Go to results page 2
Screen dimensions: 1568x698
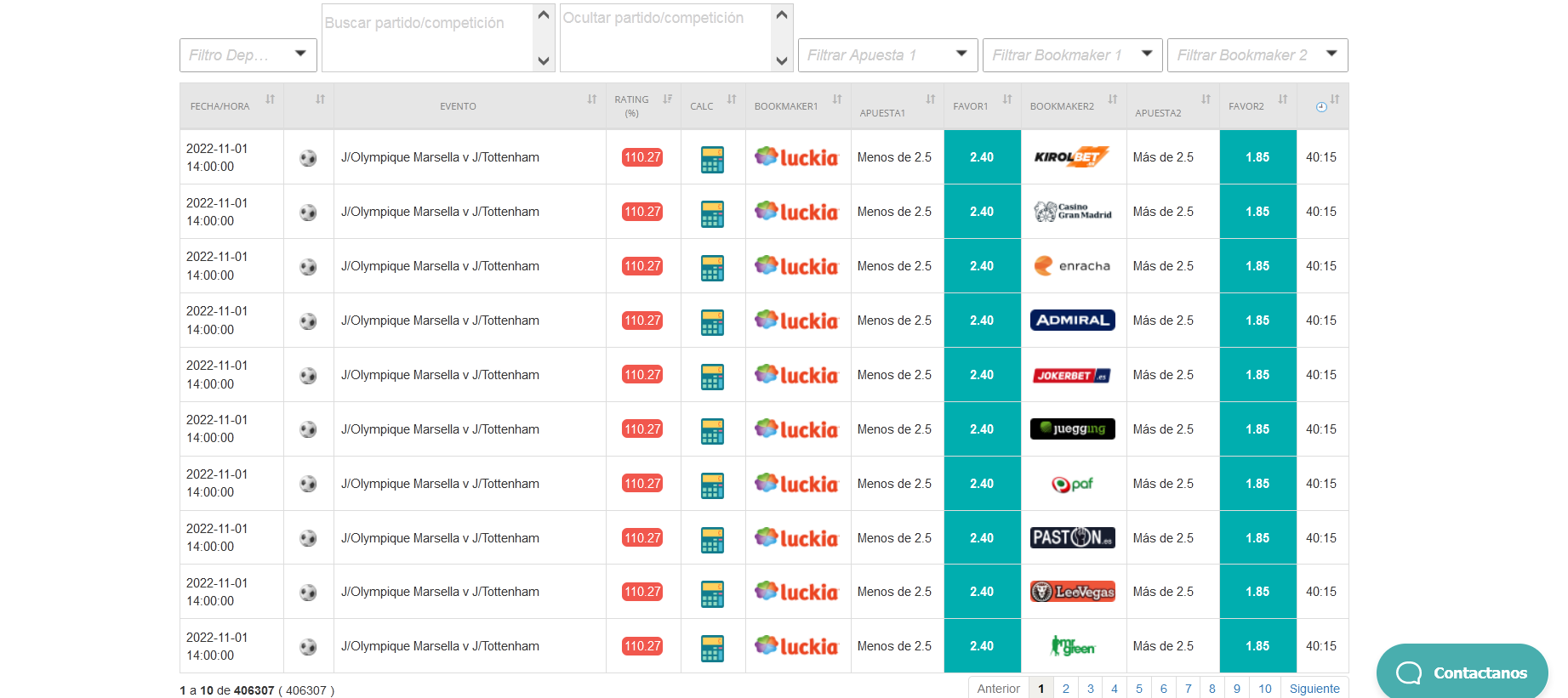click(x=1066, y=688)
